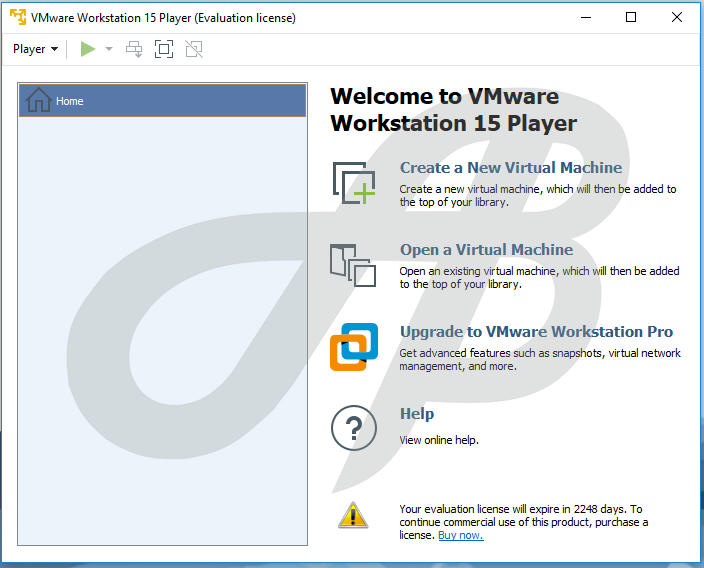Screen dimensions: 704x568
Task: Click the VMware Workstation Pro upgrade icon
Action: point(354,347)
